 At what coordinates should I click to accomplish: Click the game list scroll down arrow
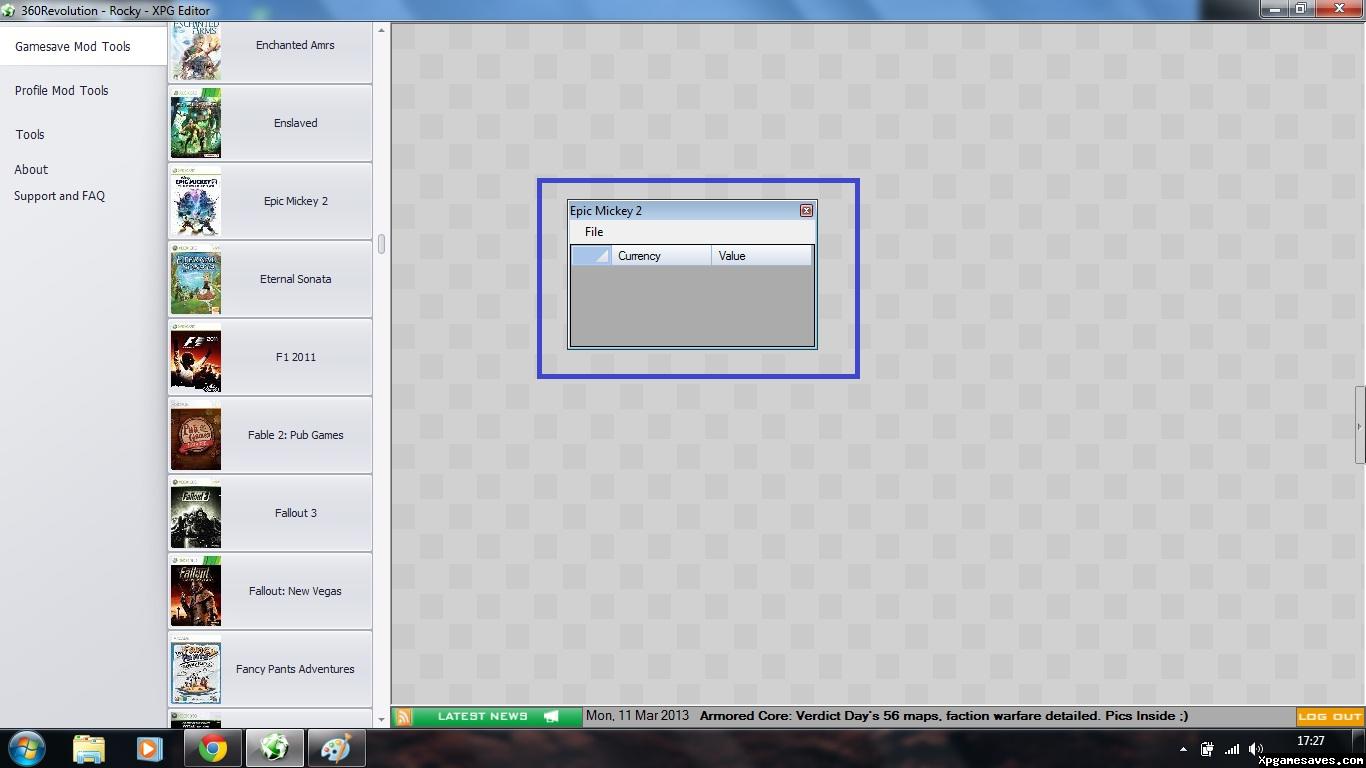pyautogui.click(x=381, y=717)
